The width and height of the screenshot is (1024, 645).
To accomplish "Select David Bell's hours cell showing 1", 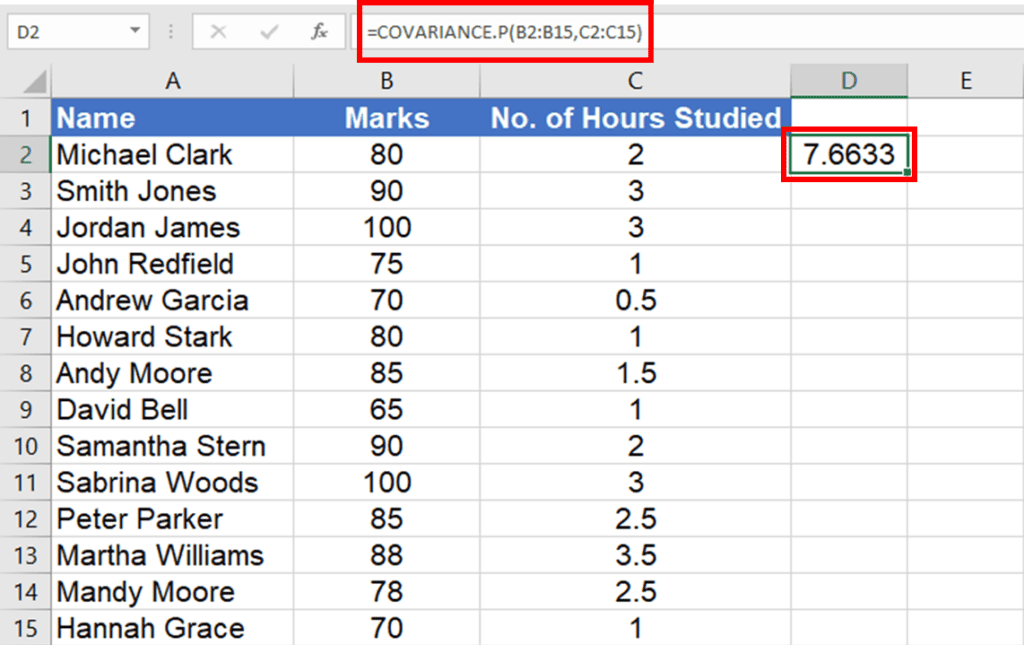I will click(x=635, y=409).
